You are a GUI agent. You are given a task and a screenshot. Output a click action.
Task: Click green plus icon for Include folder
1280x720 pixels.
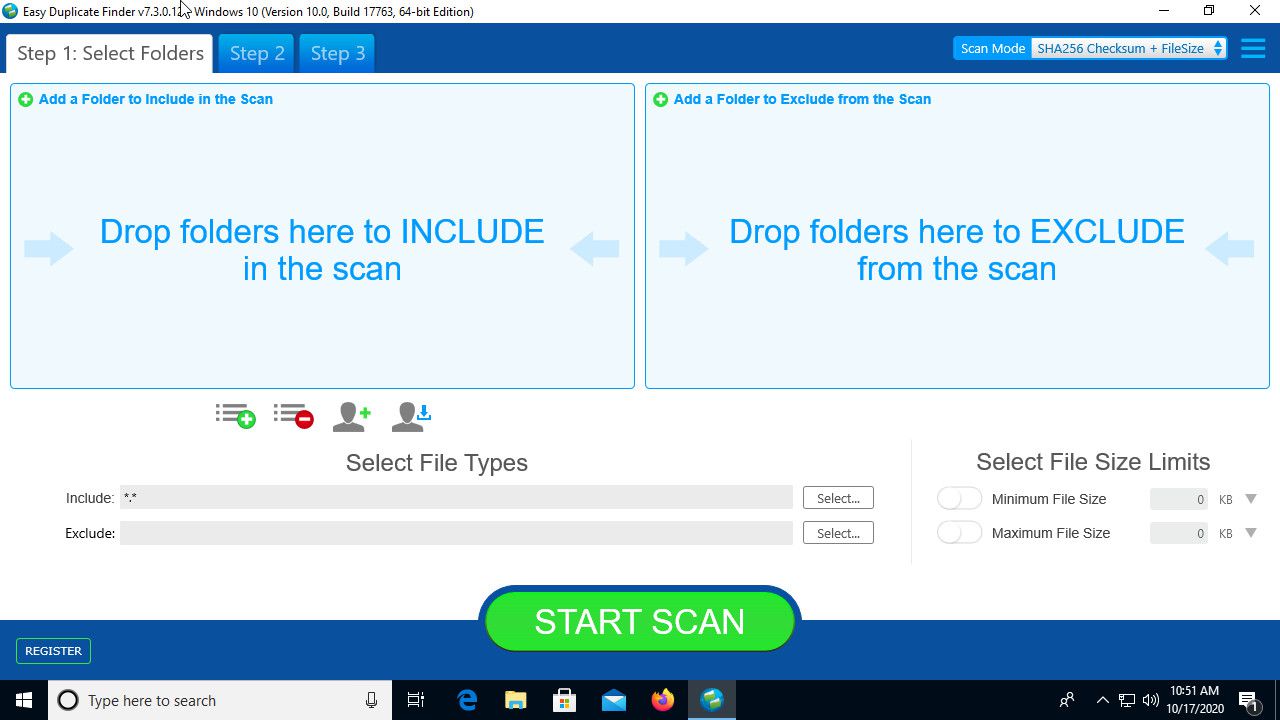point(26,99)
